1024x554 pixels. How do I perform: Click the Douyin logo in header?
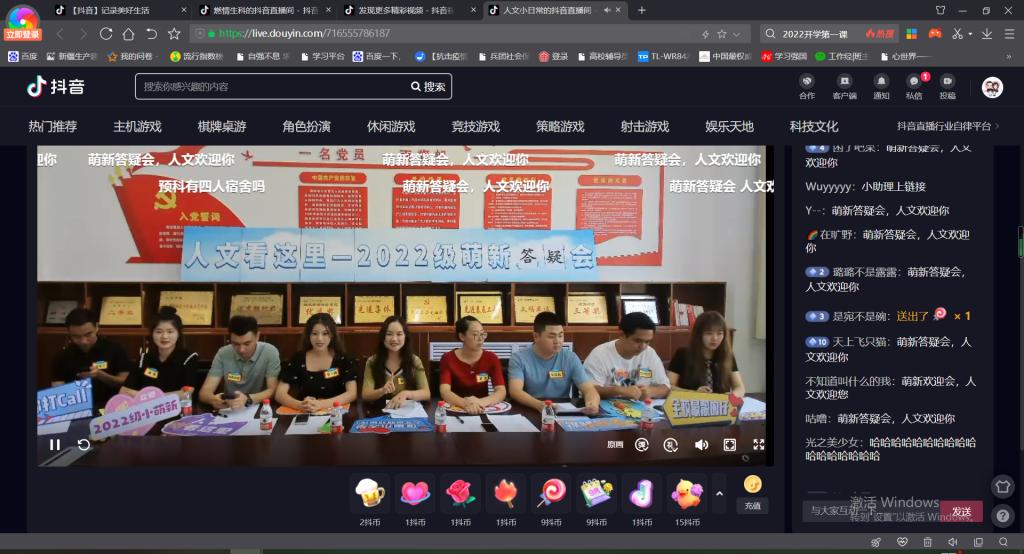click(x=54, y=87)
